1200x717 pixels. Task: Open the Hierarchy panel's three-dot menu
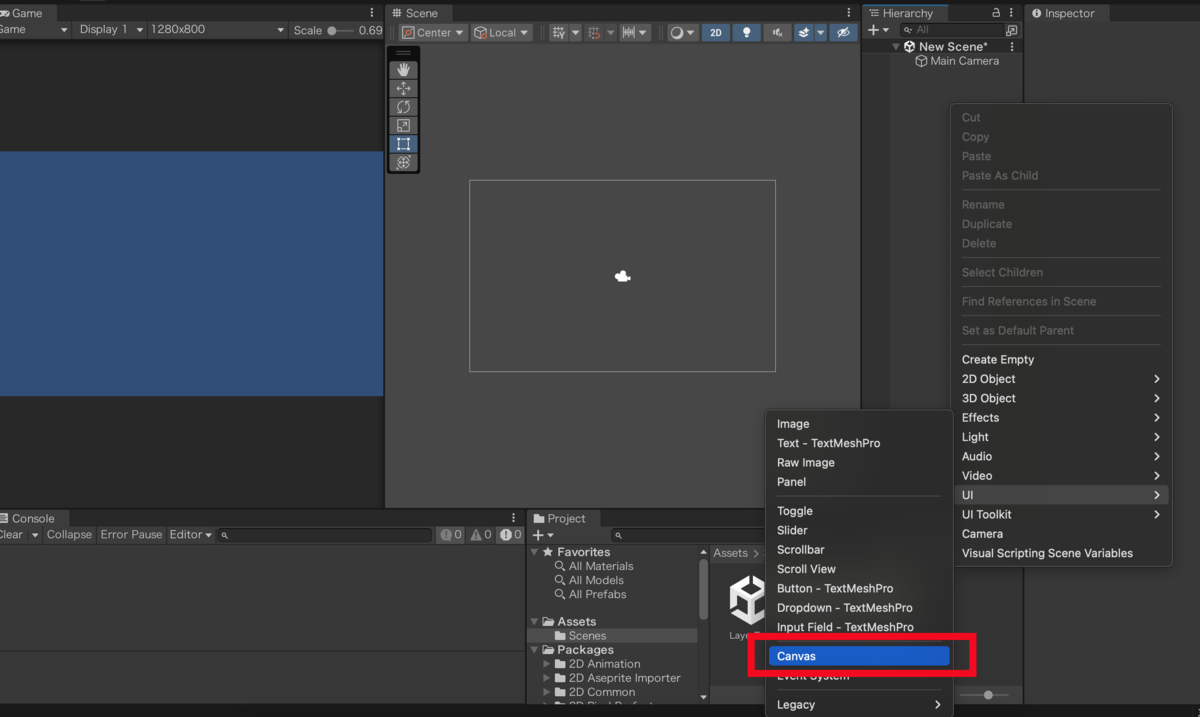[1012, 13]
